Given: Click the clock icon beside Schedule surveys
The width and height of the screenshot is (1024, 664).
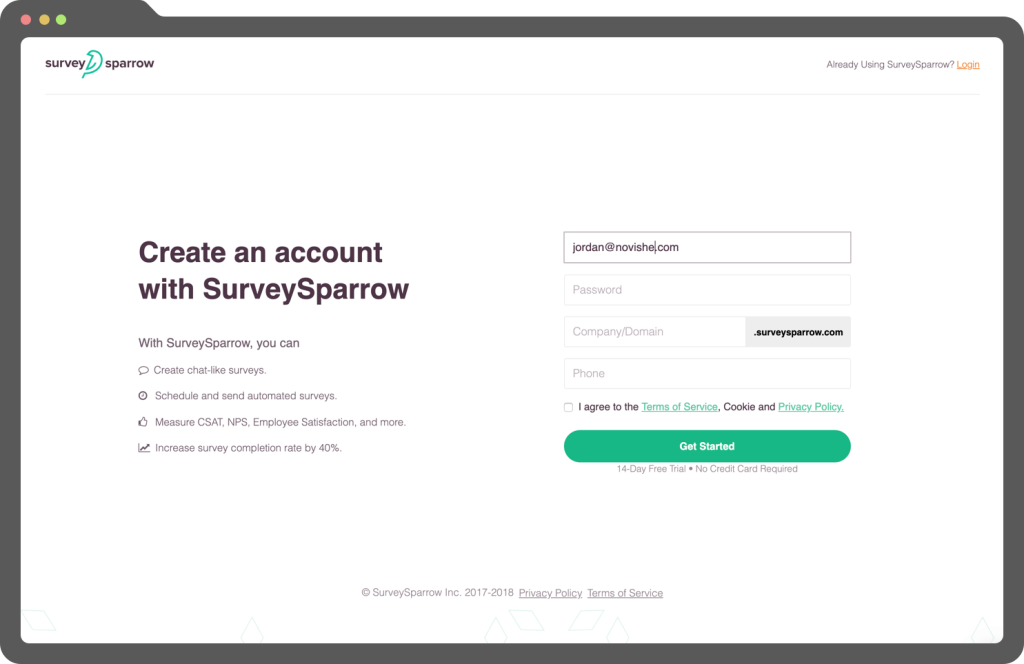Looking at the screenshot, I should click(143, 396).
